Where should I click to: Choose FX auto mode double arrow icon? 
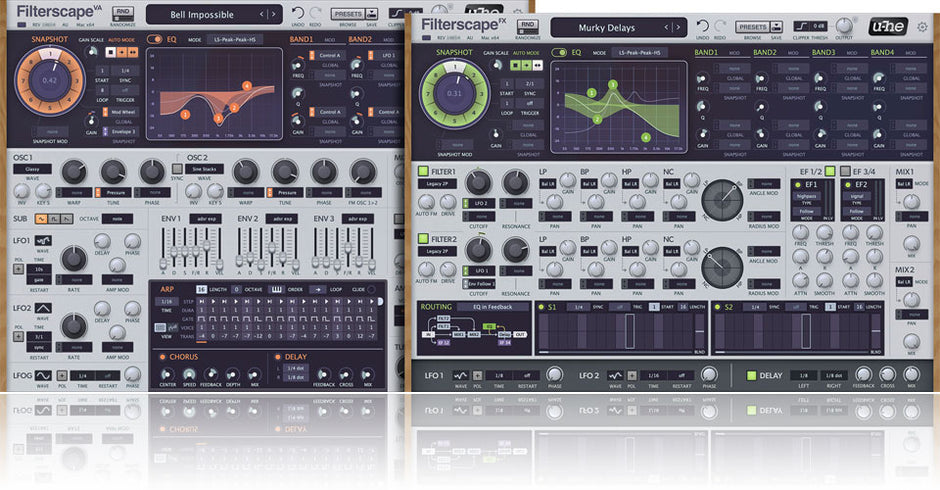coord(537,65)
